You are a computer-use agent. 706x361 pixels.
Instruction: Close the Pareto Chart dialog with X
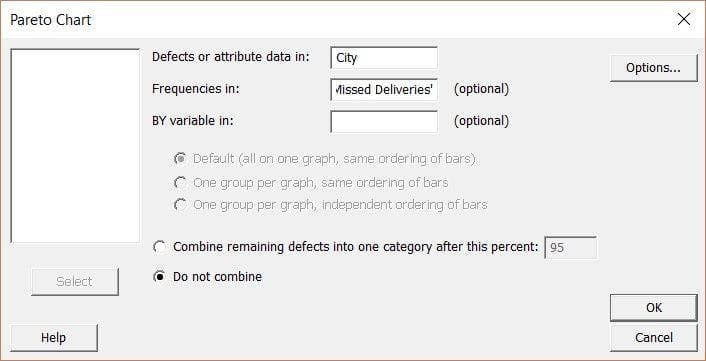tap(683, 19)
